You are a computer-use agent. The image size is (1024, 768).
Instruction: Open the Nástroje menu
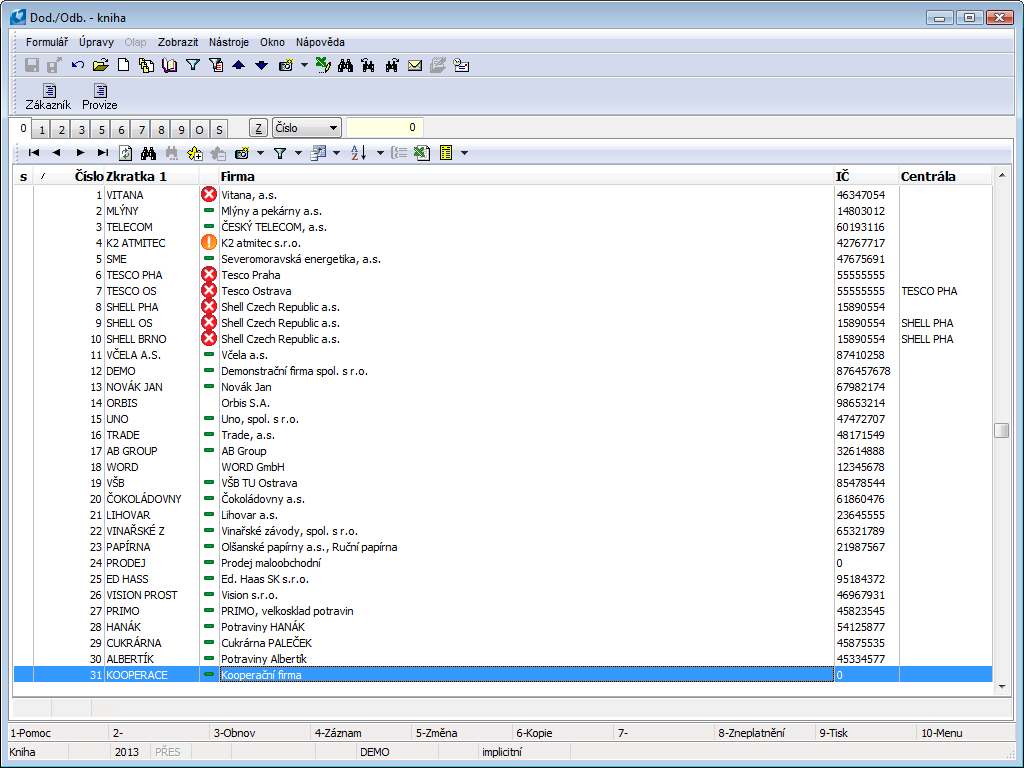(229, 42)
